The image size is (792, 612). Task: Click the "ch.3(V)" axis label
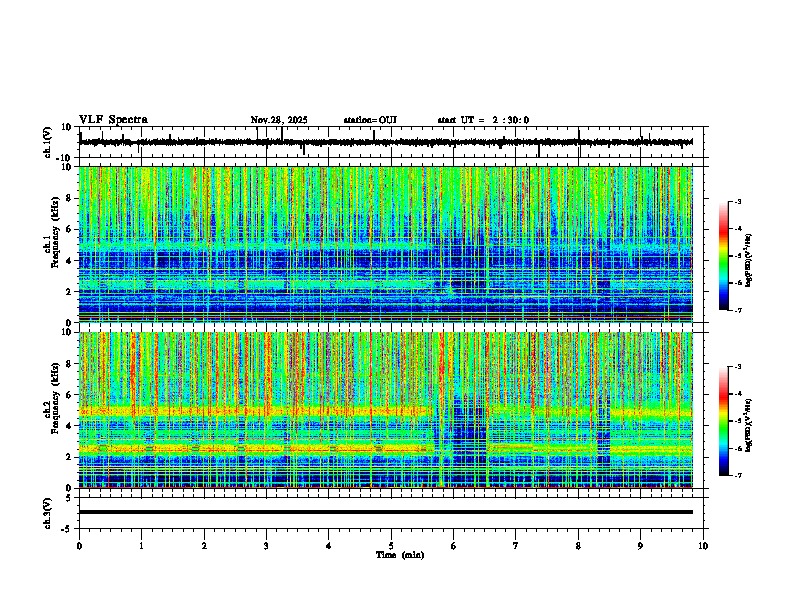[x=48, y=513]
